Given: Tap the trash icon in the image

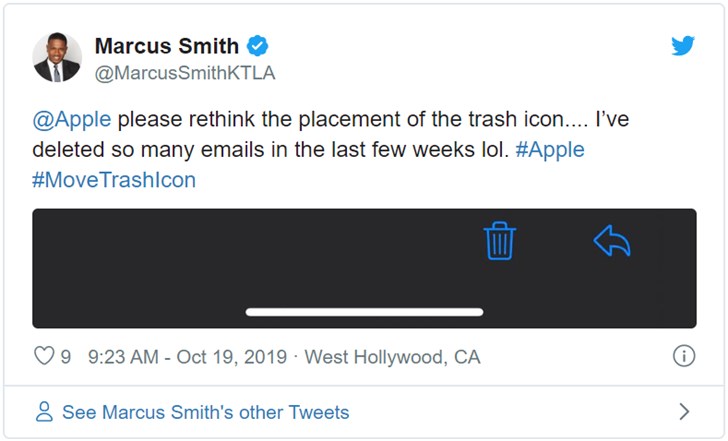Looking at the screenshot, I should pyautogui.click(x=499, y=241).
